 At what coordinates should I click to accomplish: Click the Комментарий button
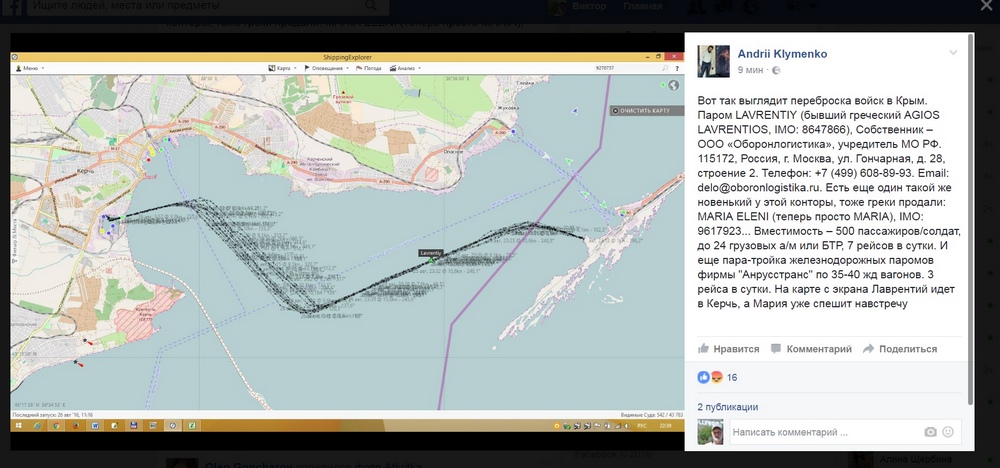tap(811, 349)
